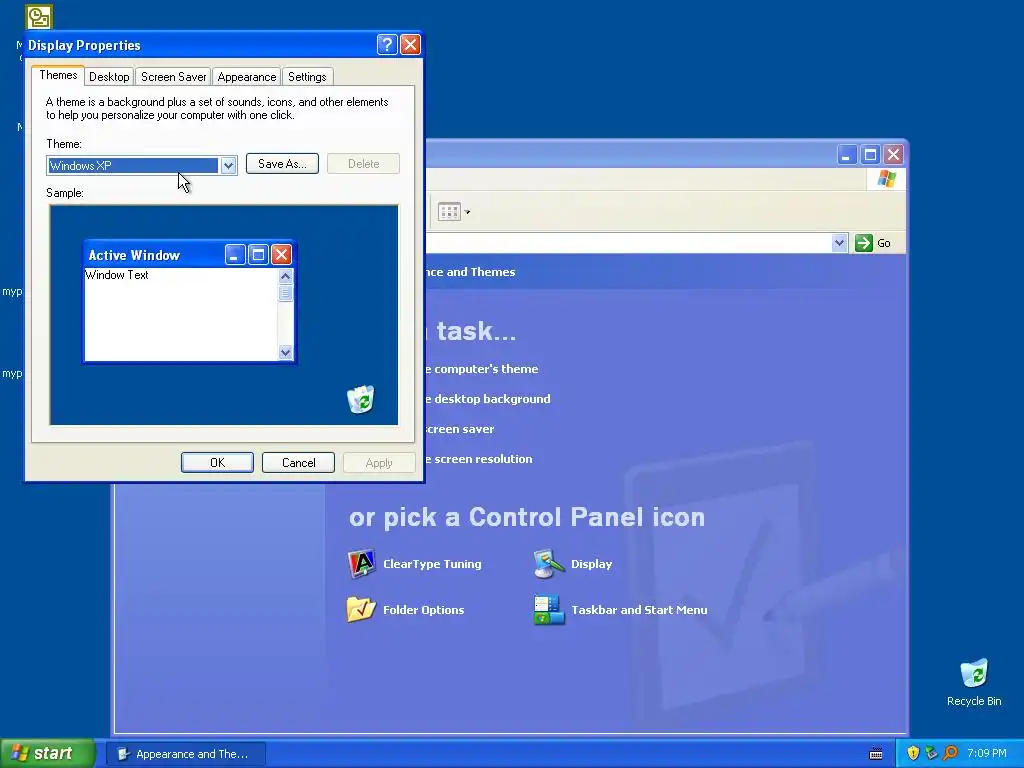This screenshot has width=1024, height=768.
Task: Click the computer's theme task link
Action: pyautogui.click(x=482, y=368)
